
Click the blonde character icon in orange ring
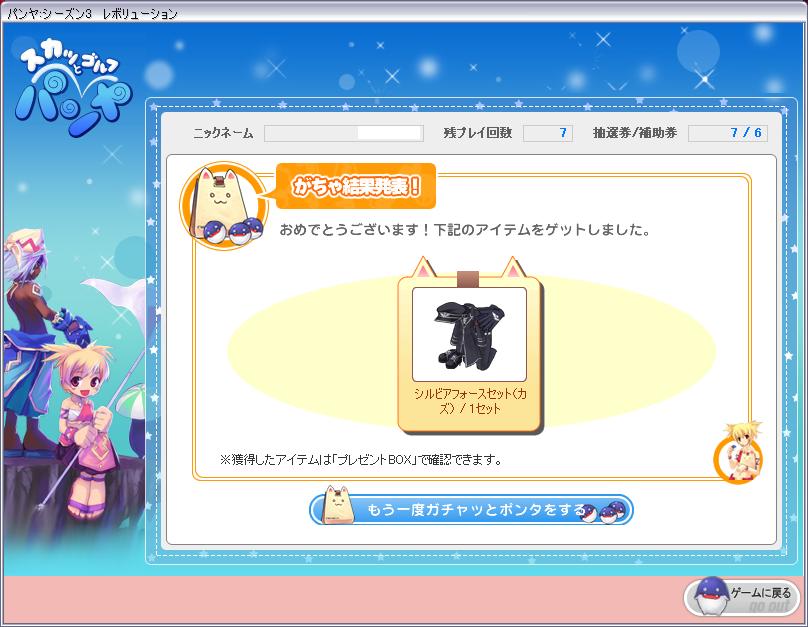pyautogui.click(x=739, y=453)
